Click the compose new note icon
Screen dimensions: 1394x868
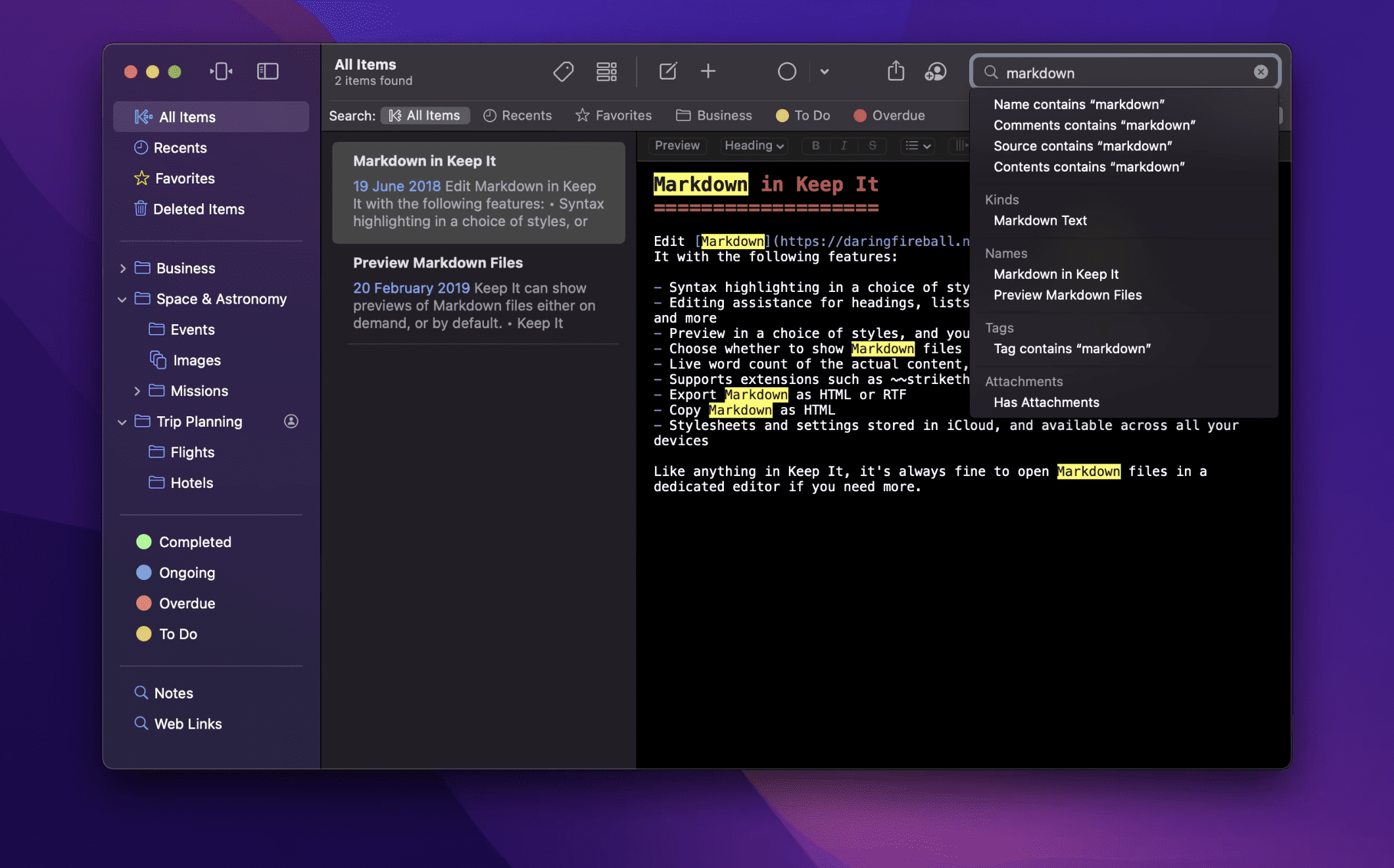pos(667,71)
